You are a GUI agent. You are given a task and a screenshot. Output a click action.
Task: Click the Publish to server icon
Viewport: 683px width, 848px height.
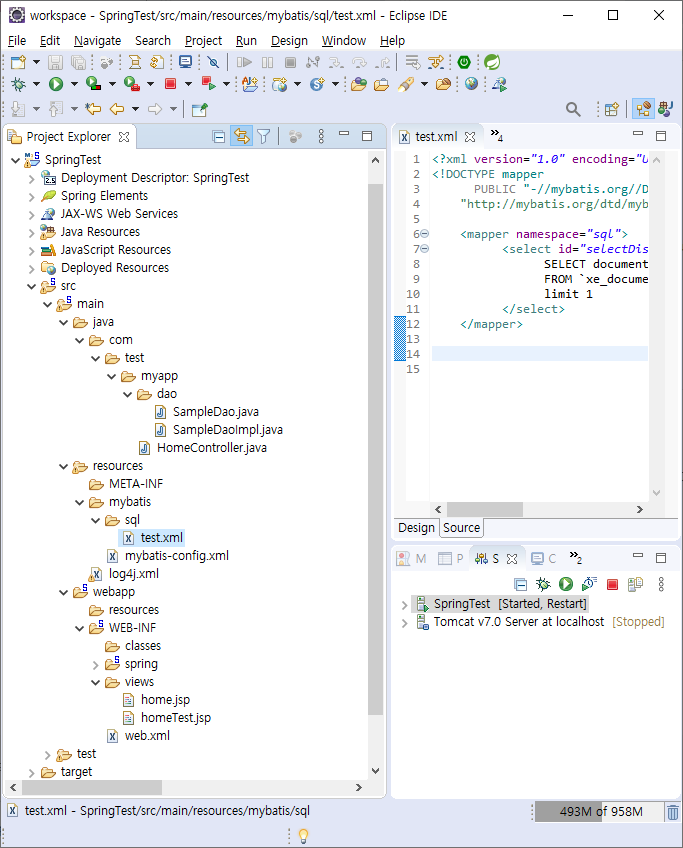[635, 584]
